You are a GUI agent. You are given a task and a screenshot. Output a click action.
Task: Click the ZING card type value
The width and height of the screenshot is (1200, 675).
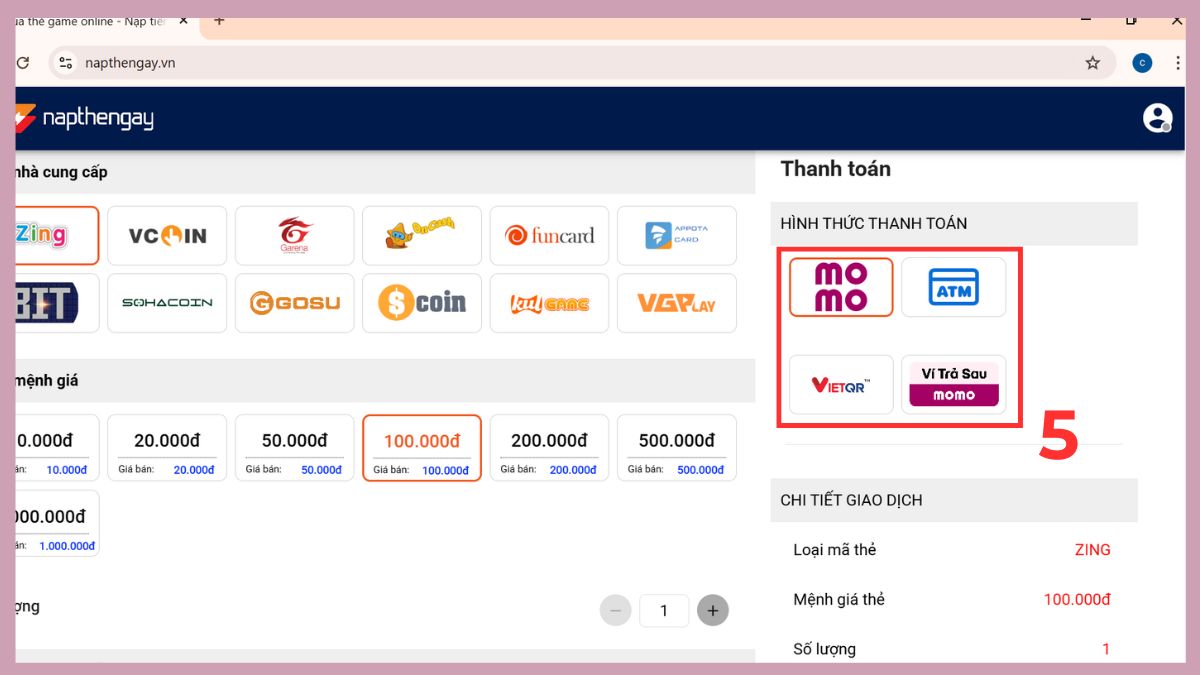(x=1092, y=550)
